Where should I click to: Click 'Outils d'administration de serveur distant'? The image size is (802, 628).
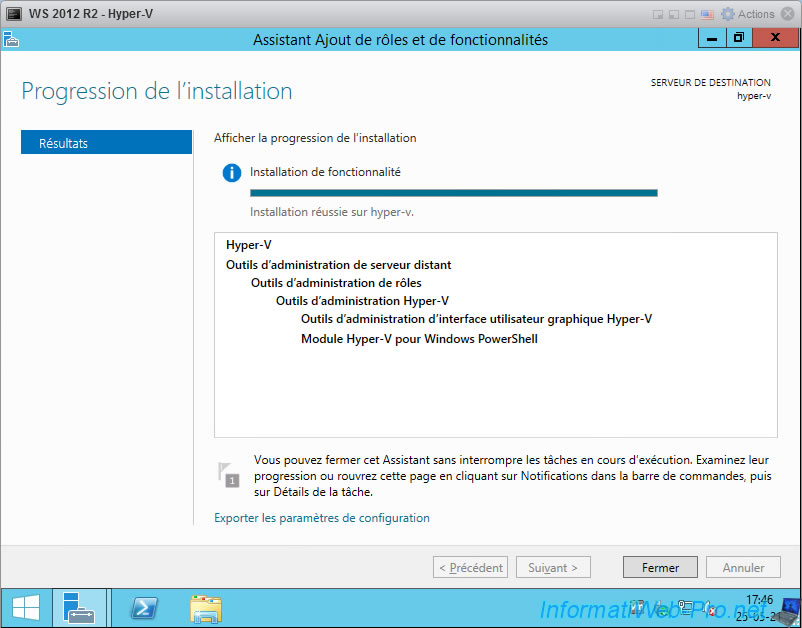[x=339, y=265]
